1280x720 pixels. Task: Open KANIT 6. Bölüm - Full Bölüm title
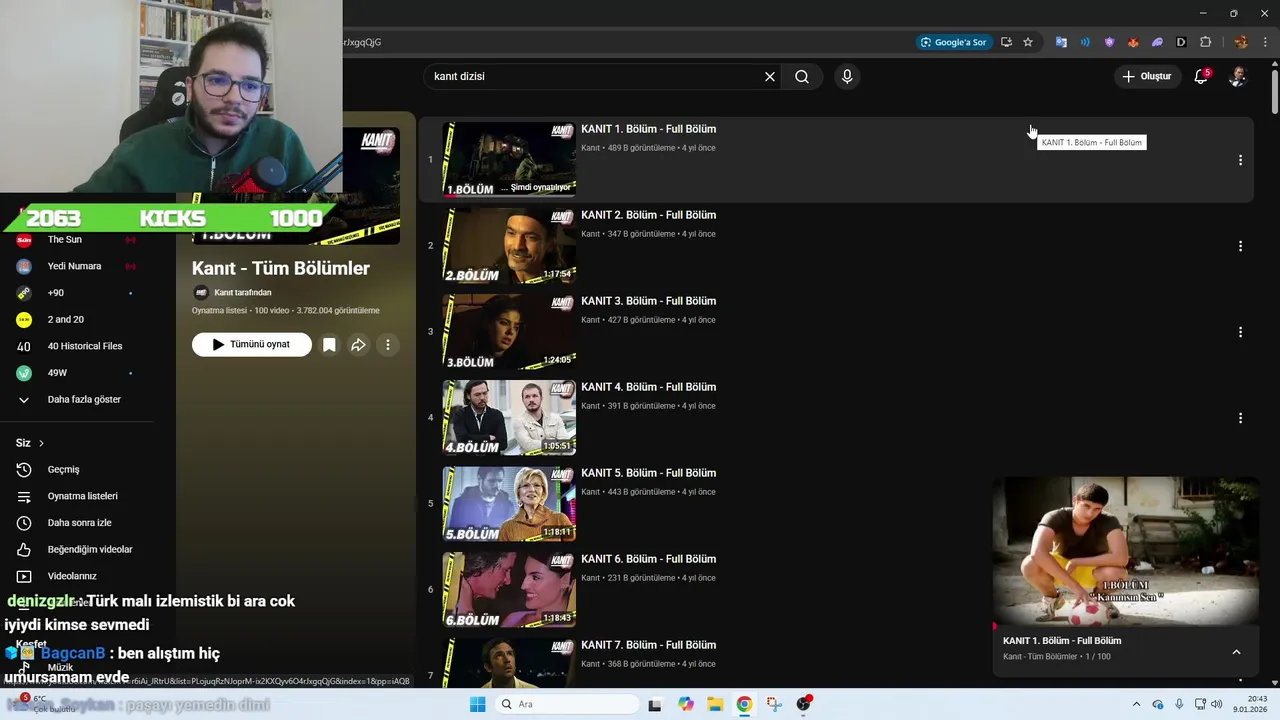coord(648,559)
